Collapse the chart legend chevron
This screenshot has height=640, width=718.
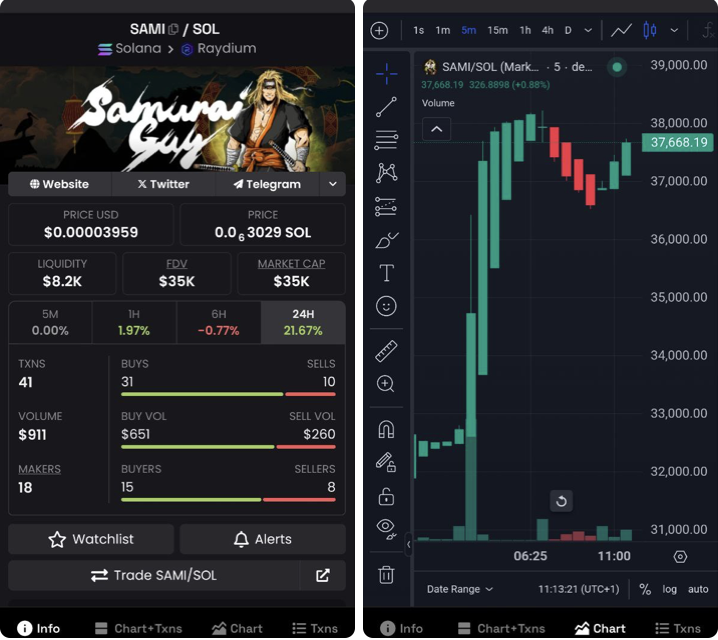[436, 129]
